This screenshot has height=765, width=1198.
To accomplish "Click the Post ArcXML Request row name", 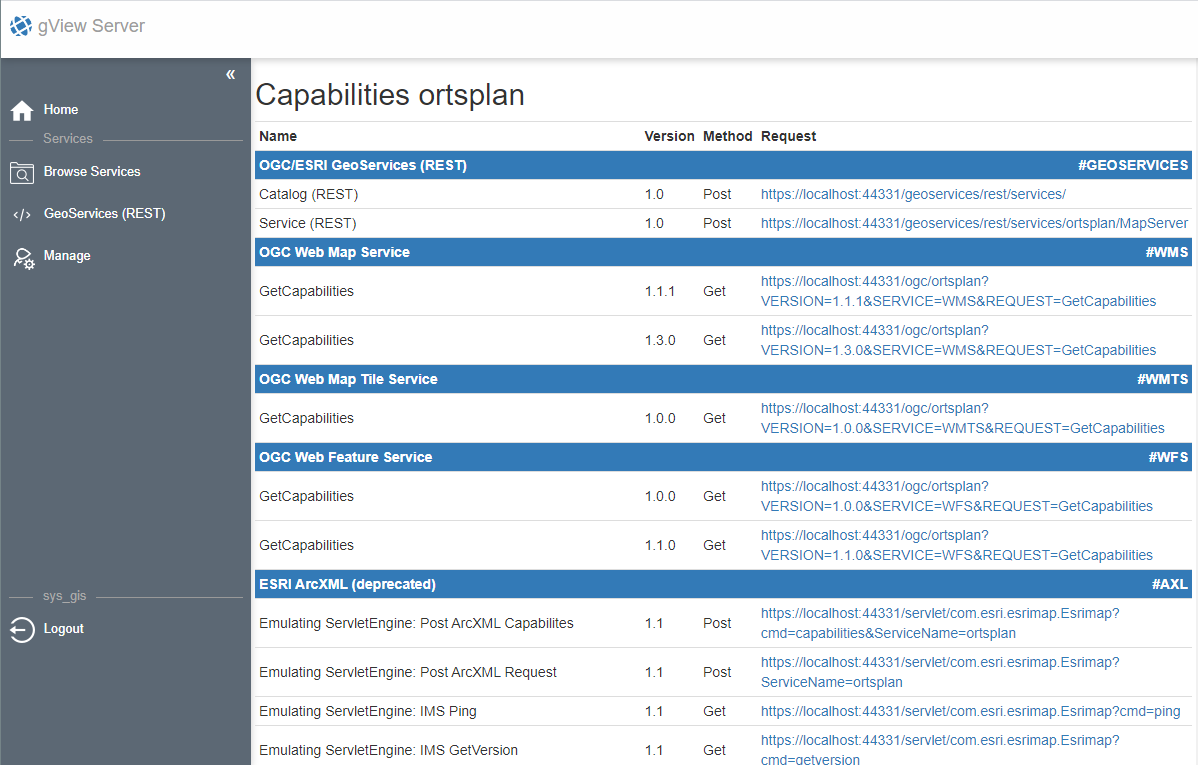I will 408,672.
